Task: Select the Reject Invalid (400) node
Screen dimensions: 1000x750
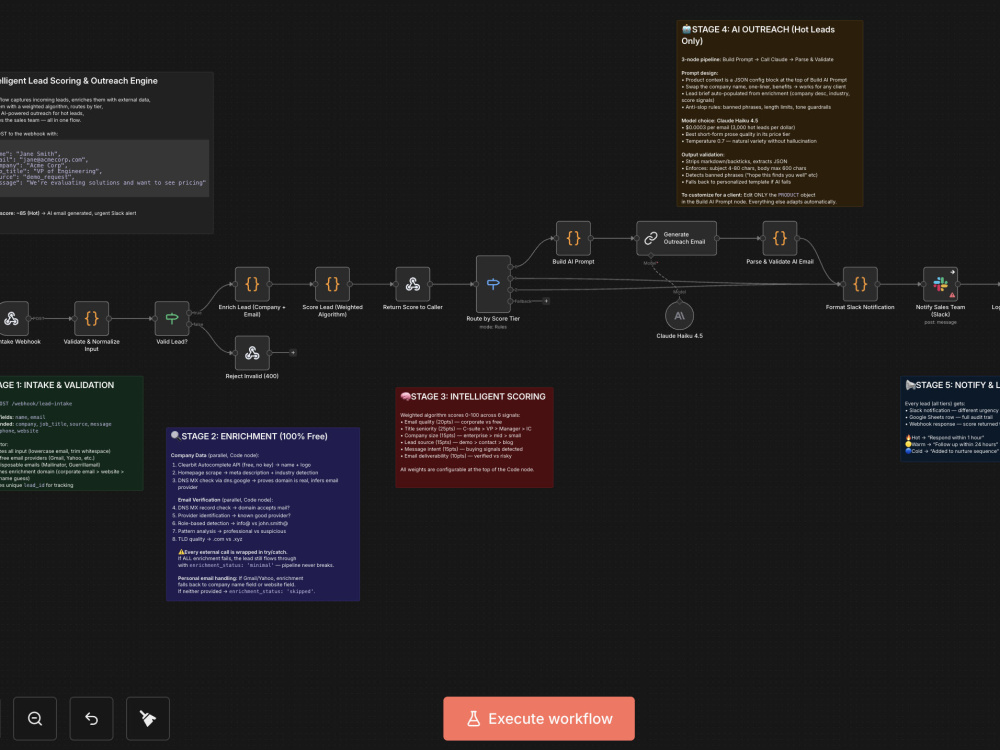Action: click(x=253, y=353)
